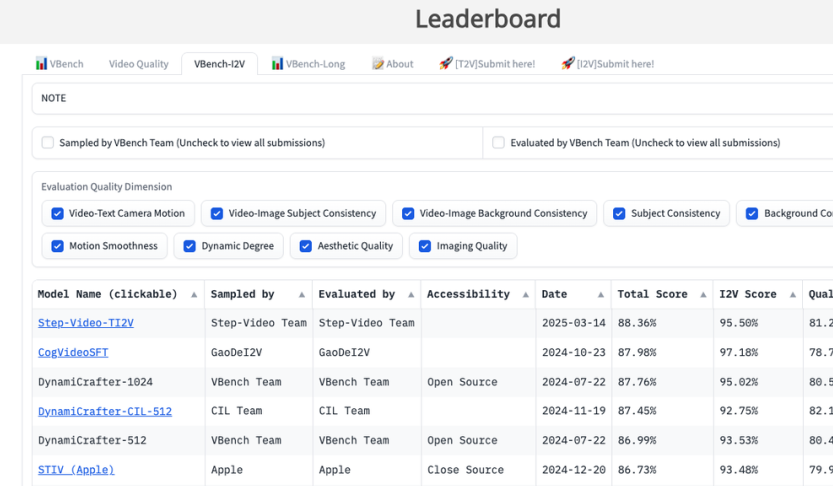
Task: Uncheck Video-Image Background Consistency dimension
Action: pyautogui.click(x=408, y=214)
